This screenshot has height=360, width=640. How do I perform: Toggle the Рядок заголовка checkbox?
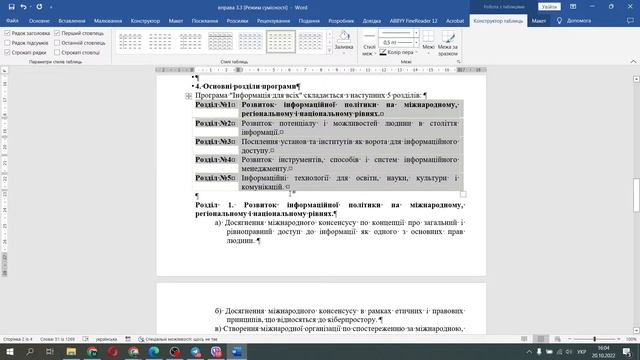[7, 33]
